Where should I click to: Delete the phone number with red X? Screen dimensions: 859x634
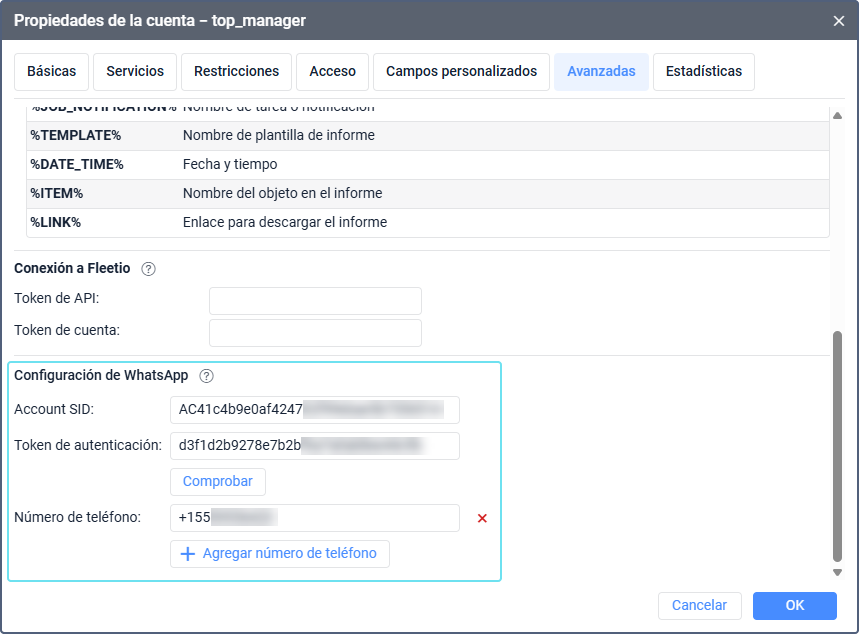tap(482, 518)
